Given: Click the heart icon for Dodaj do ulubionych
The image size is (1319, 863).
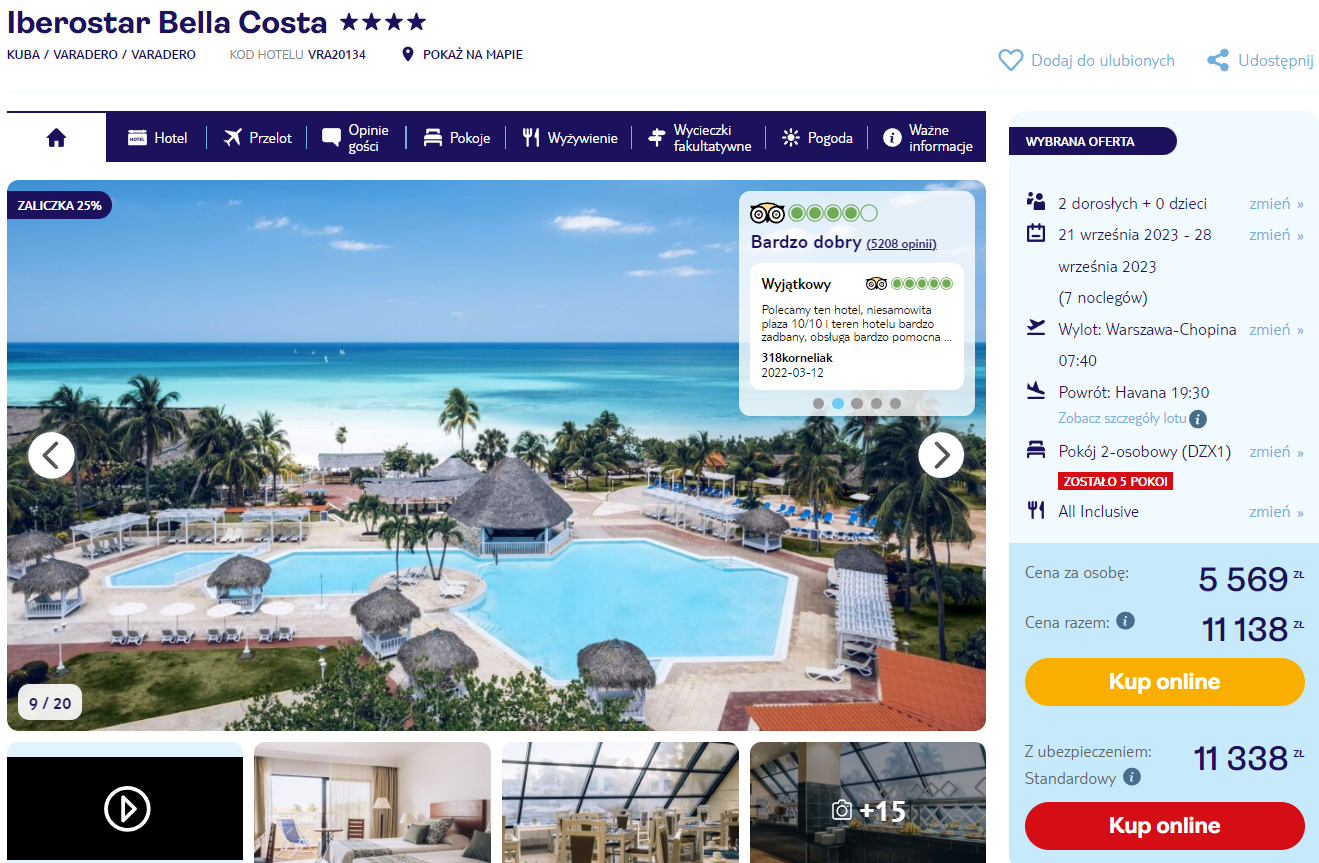Looking at the screenshot, I should click(1011, 61).
